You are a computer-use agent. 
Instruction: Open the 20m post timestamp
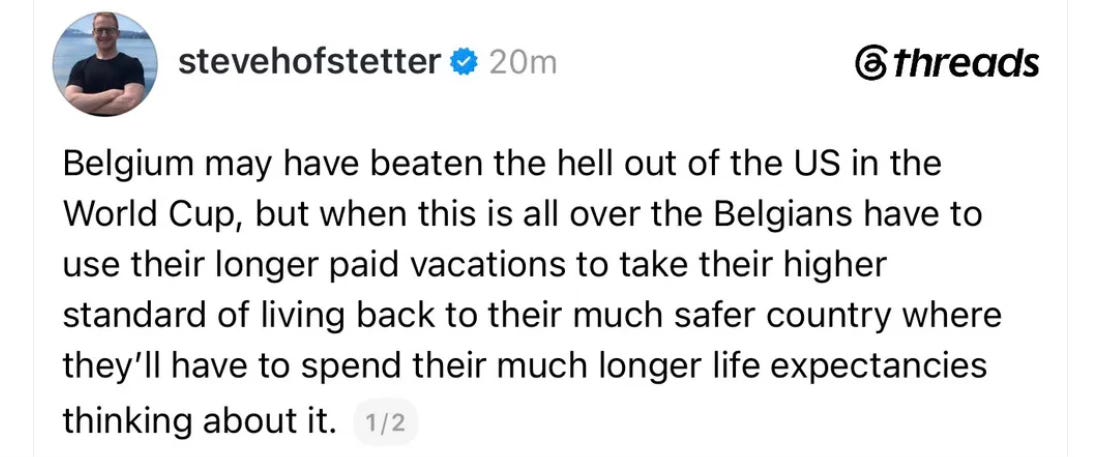522,63
